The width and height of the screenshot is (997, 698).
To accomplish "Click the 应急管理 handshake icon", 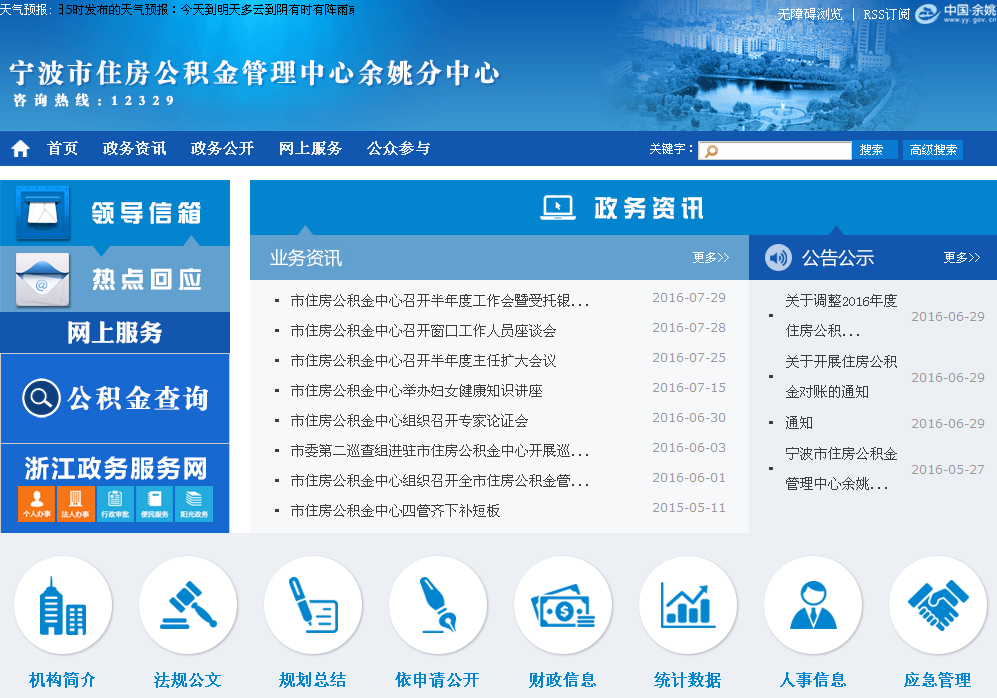I will 938,605.
